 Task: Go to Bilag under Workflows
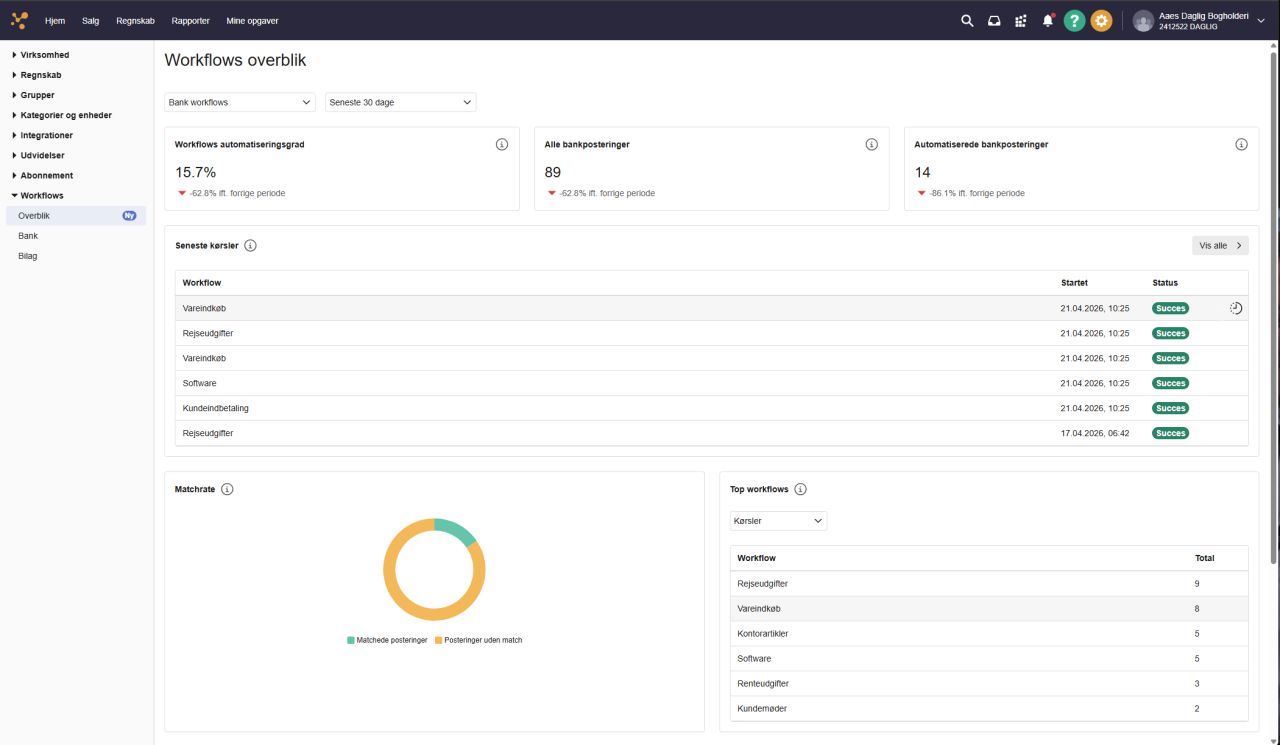28,256
